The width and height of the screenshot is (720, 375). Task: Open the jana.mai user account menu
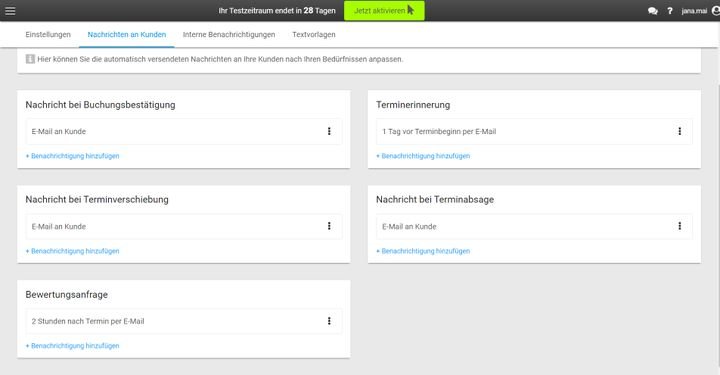click(700, 11)
